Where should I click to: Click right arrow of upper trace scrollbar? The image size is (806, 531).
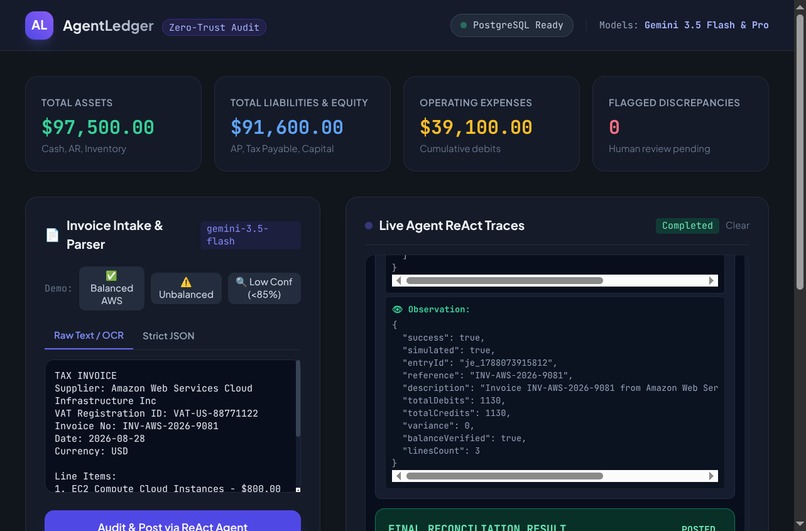[711, 281]
